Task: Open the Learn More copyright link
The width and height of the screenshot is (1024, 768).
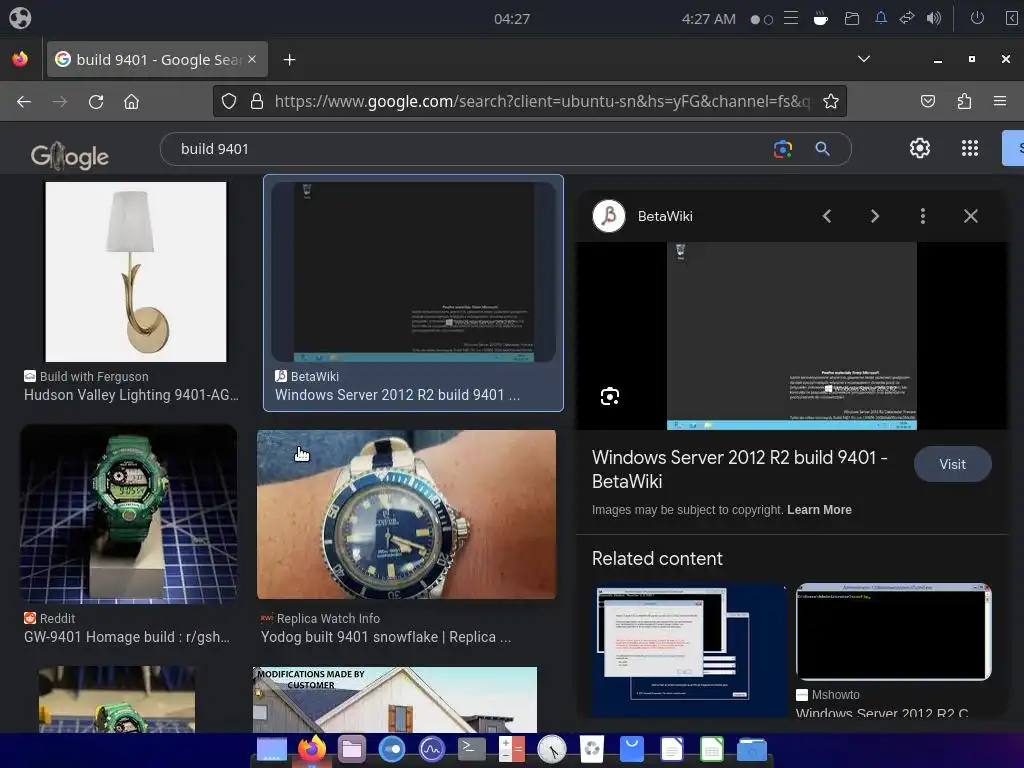Action: 819,510
